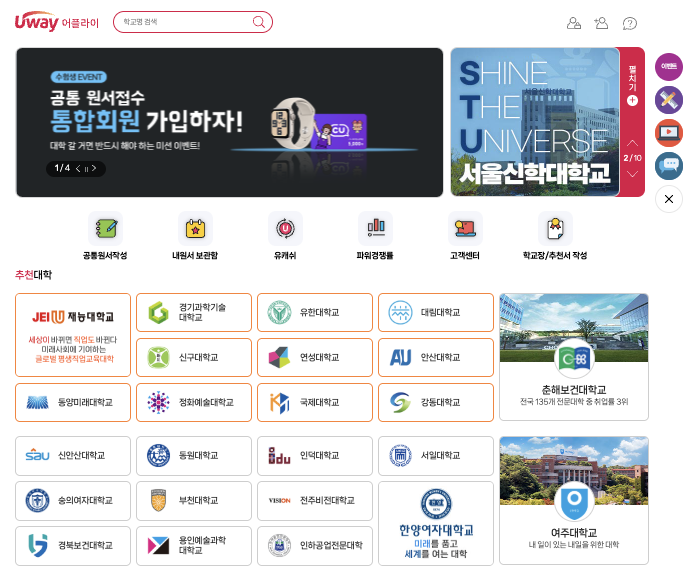The width and height of the screenshot is (694, 586).
Task: Select 신구대학교
Action: coord(194,358)
